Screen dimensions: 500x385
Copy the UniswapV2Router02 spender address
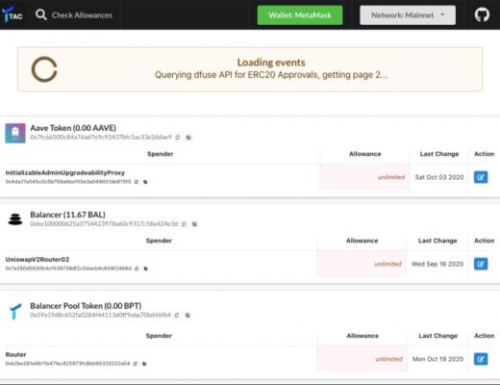pos(136,269)
